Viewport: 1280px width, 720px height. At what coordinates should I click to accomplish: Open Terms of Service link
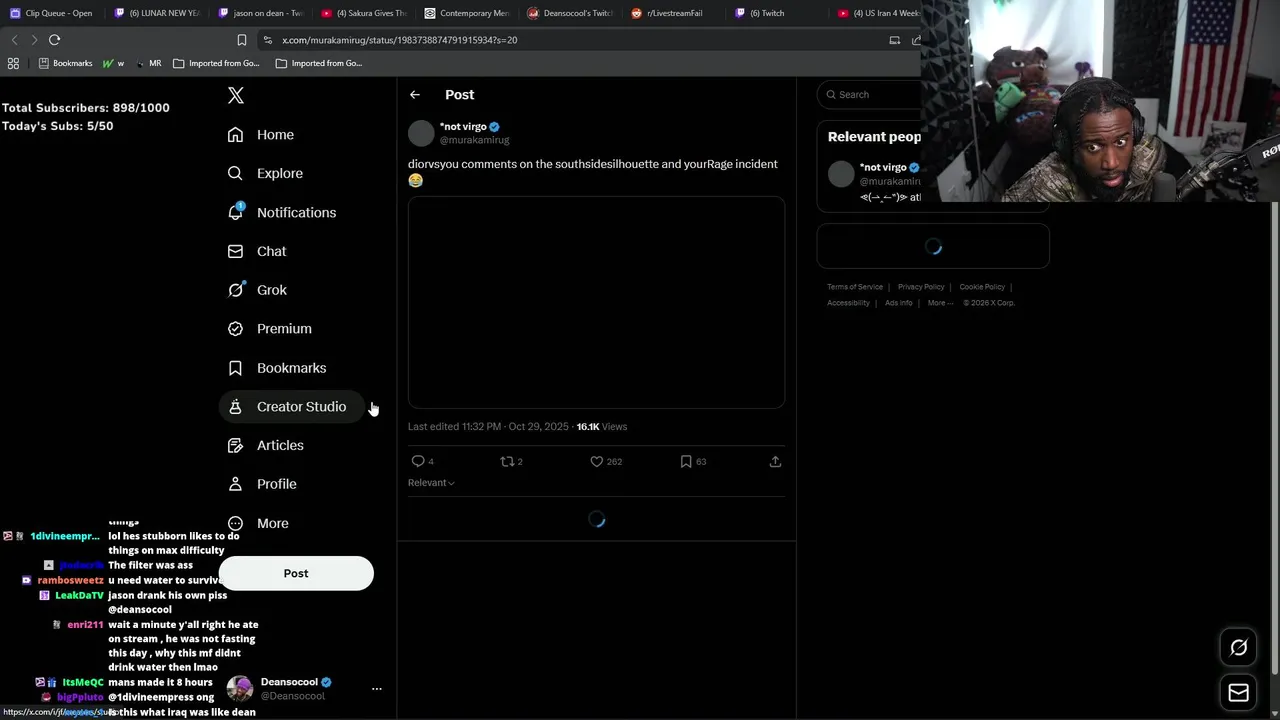point(855,287)
